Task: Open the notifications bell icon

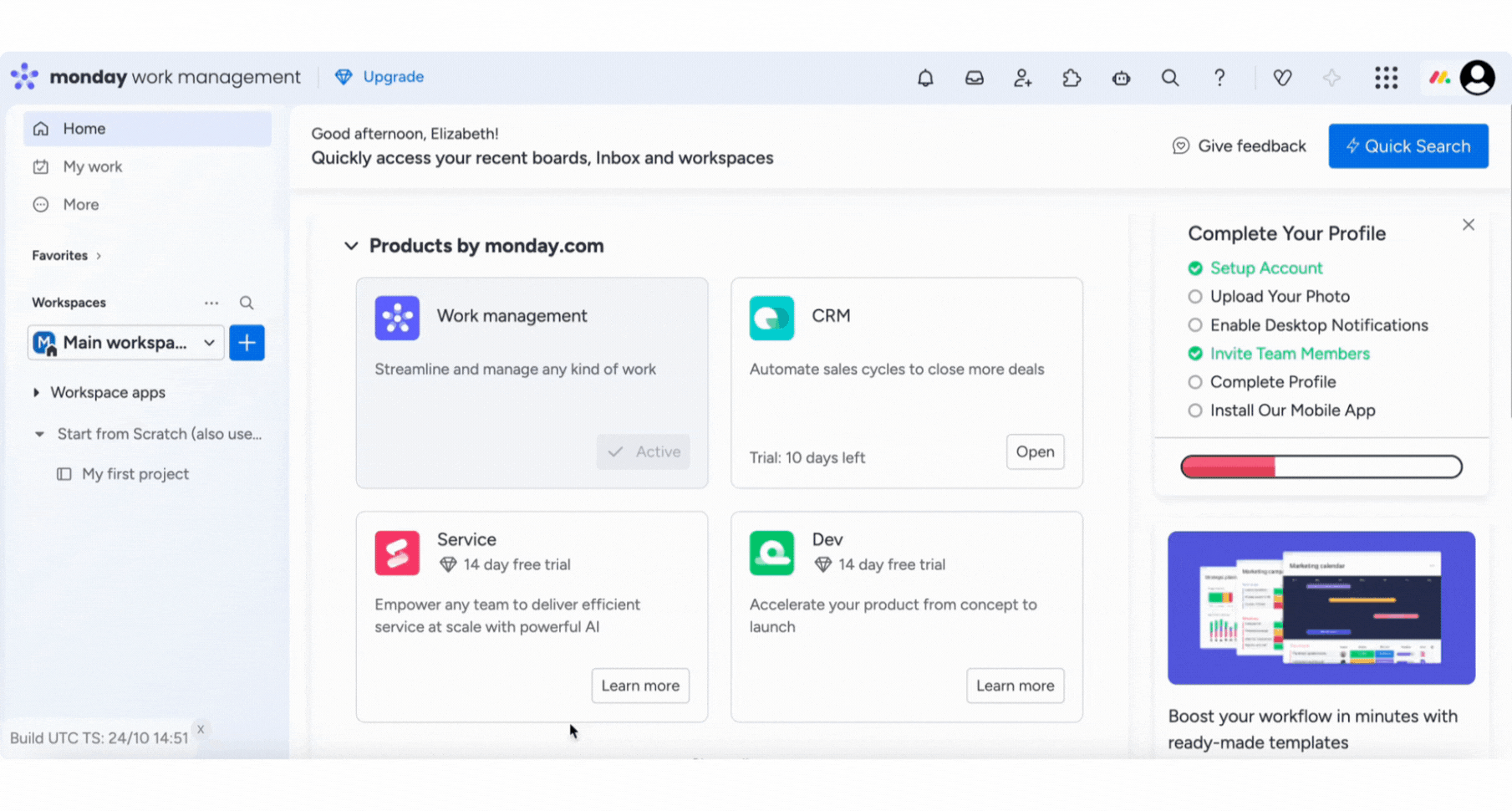Action: (925, 78)
